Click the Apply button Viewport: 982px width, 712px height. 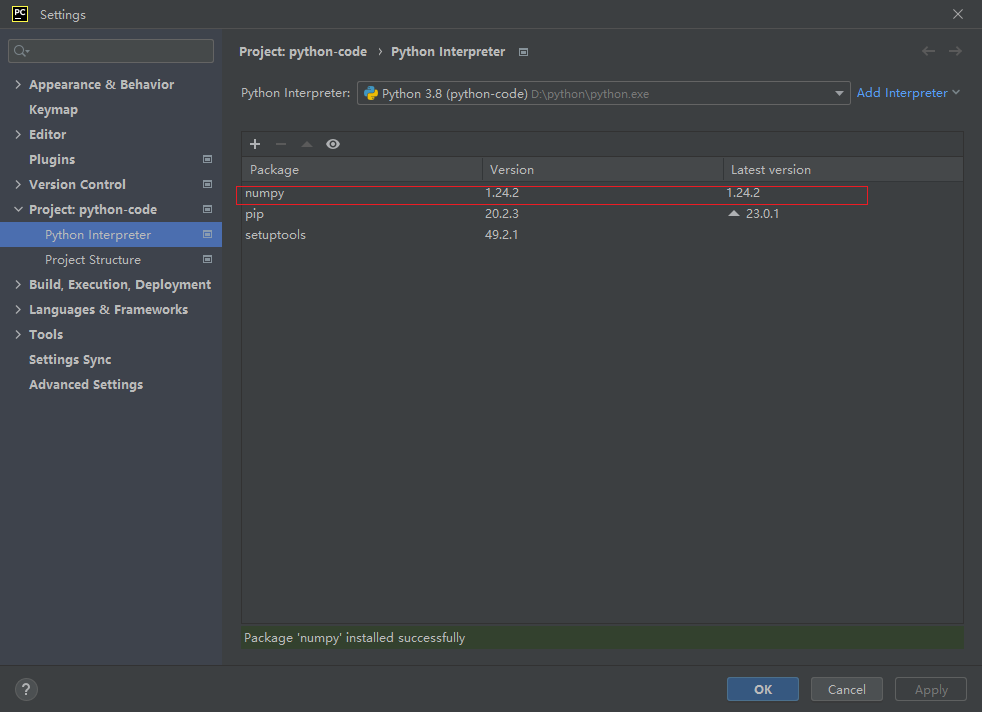931,689
